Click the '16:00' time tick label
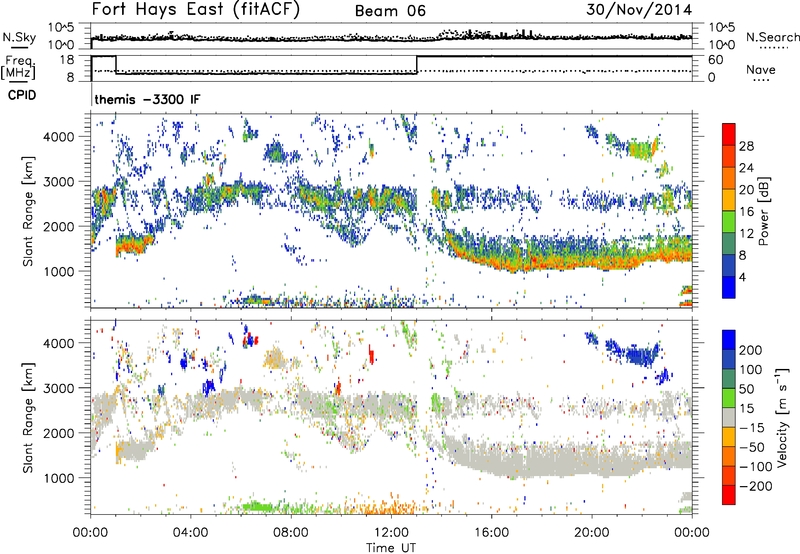Screen dimensions: 800x554 [x=491, y=533]
